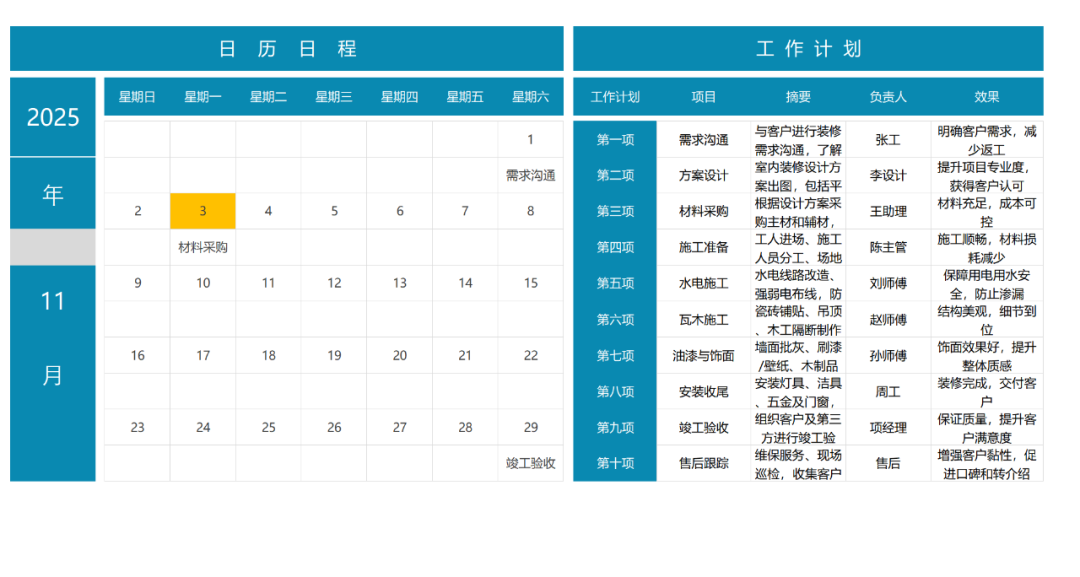Select the 第五项 row label
This screenshot has width=1080, height=577.
(615, 283)
